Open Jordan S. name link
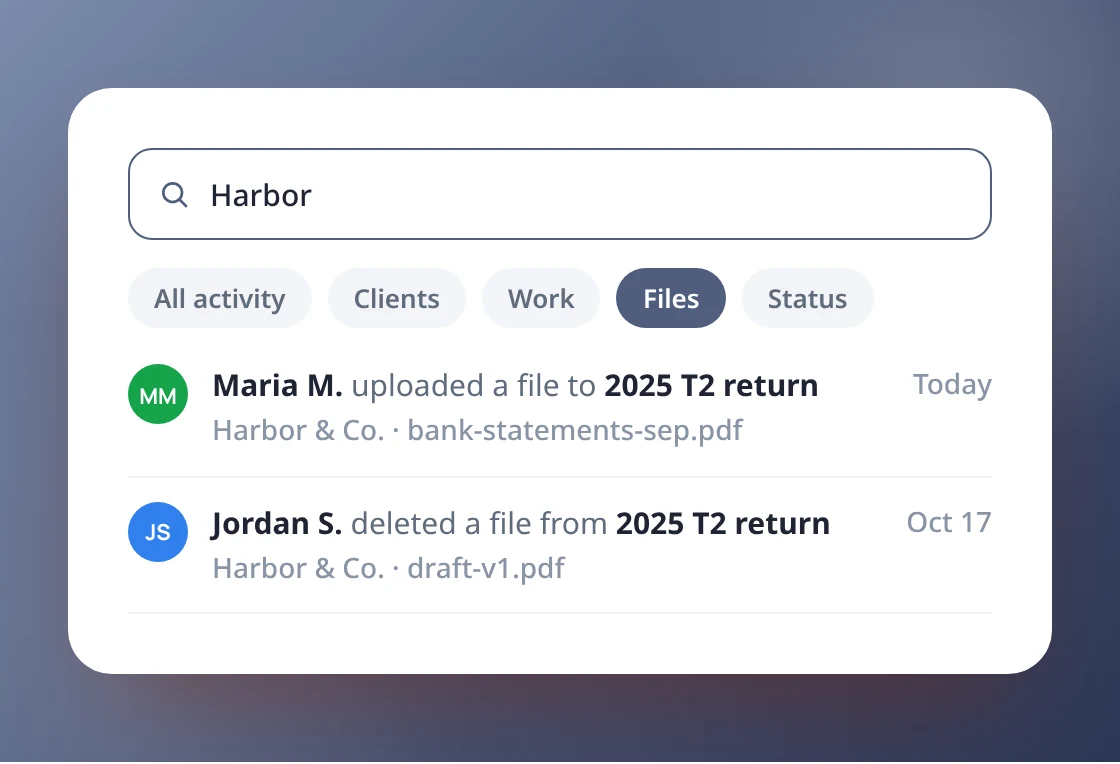1120x764 pixels. [276, 523]
